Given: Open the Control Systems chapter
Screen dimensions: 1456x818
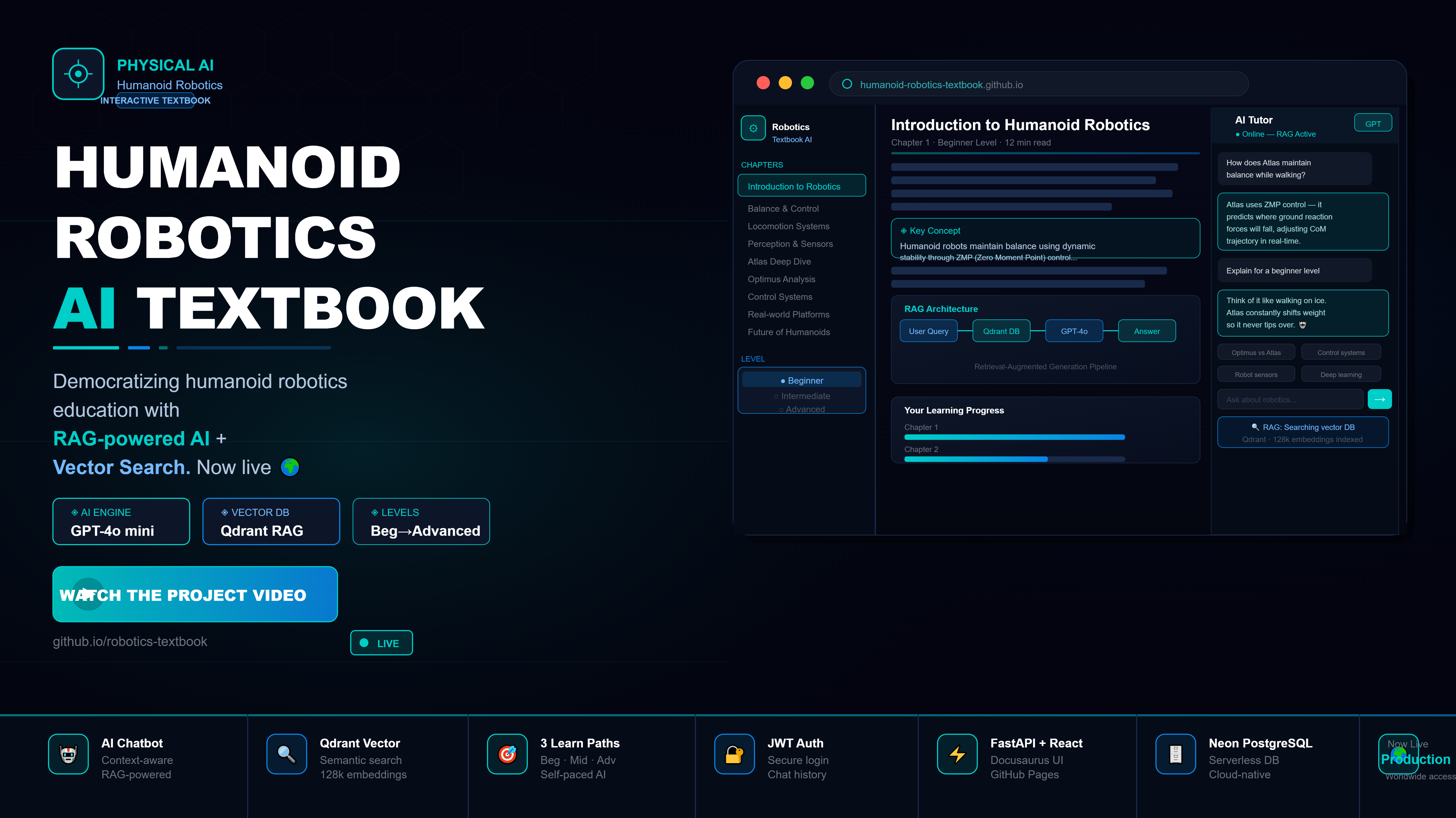Looking at the screenshot, I should click(780, 297).
